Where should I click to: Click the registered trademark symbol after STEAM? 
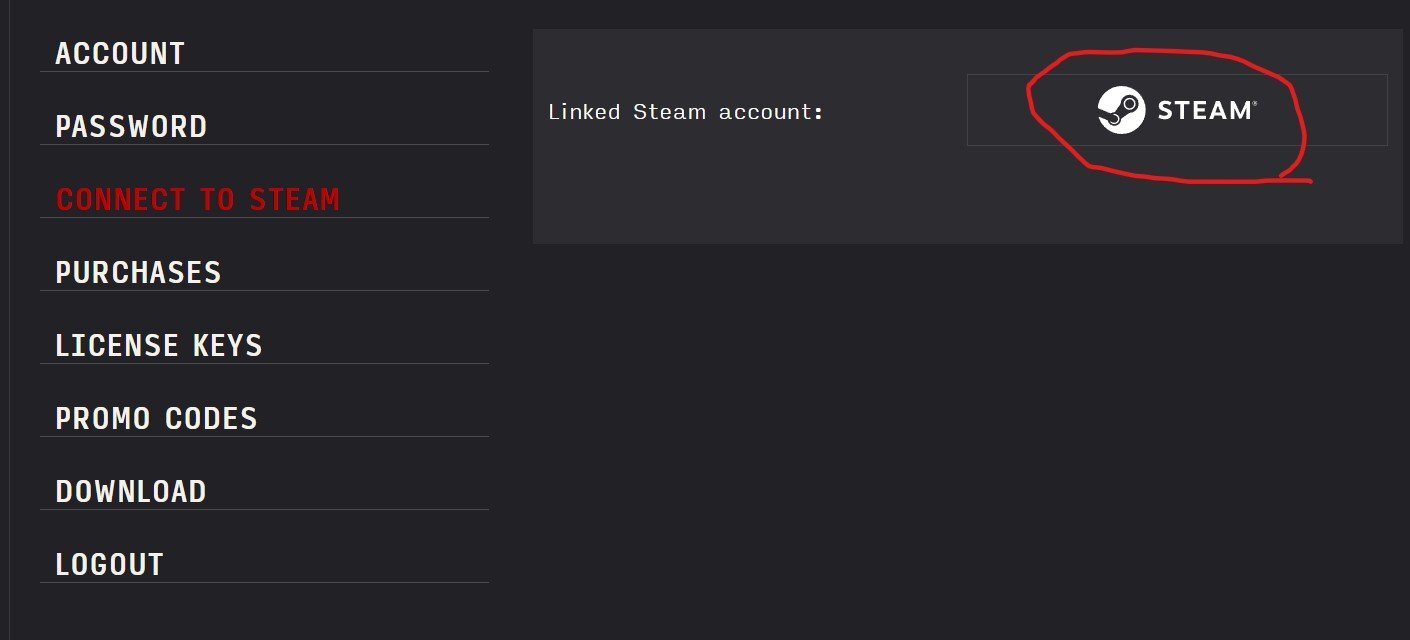[x=1254, y=103]
